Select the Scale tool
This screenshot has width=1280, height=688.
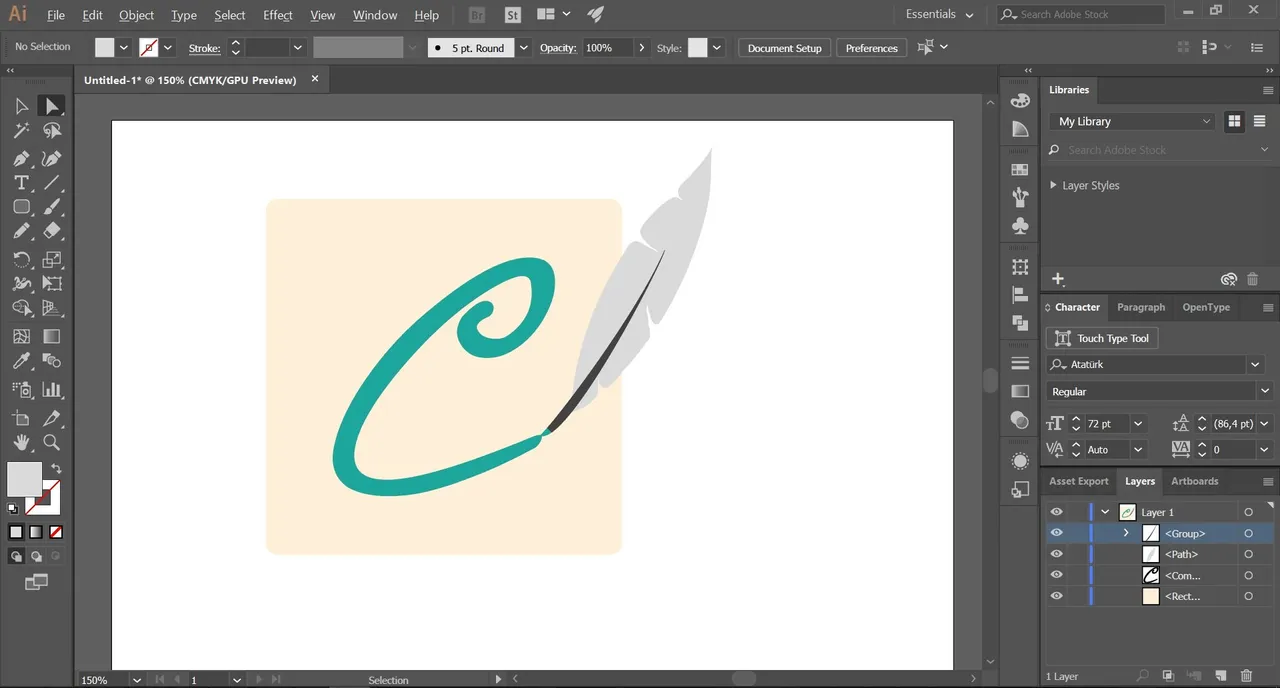coord(52,260)
